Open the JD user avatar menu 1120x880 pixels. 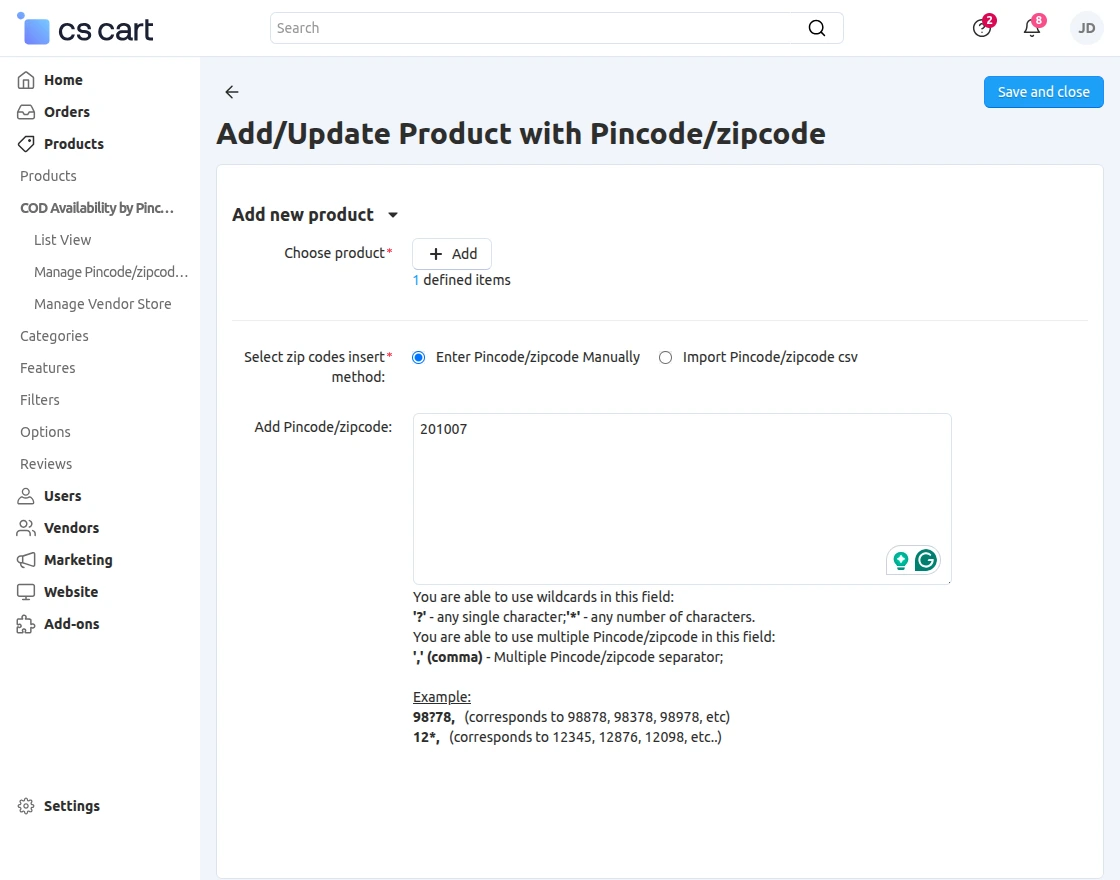coord(1086,28)
